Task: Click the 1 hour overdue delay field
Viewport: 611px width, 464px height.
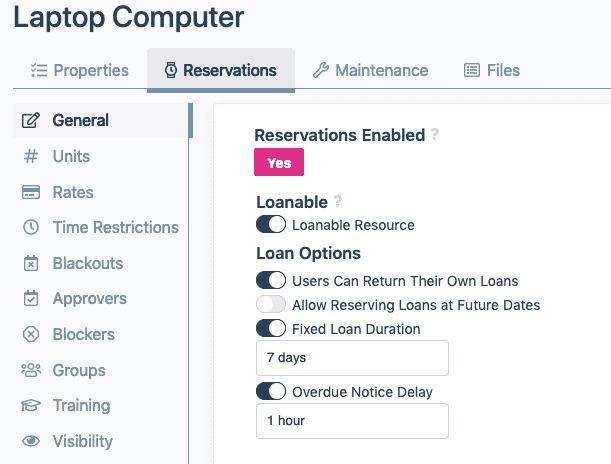Action: tap(352, 421)
